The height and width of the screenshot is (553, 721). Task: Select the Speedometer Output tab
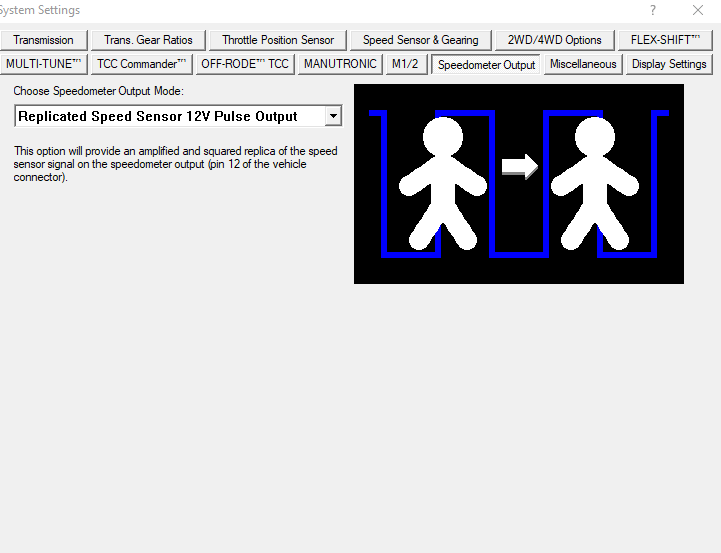click(486, 65)
